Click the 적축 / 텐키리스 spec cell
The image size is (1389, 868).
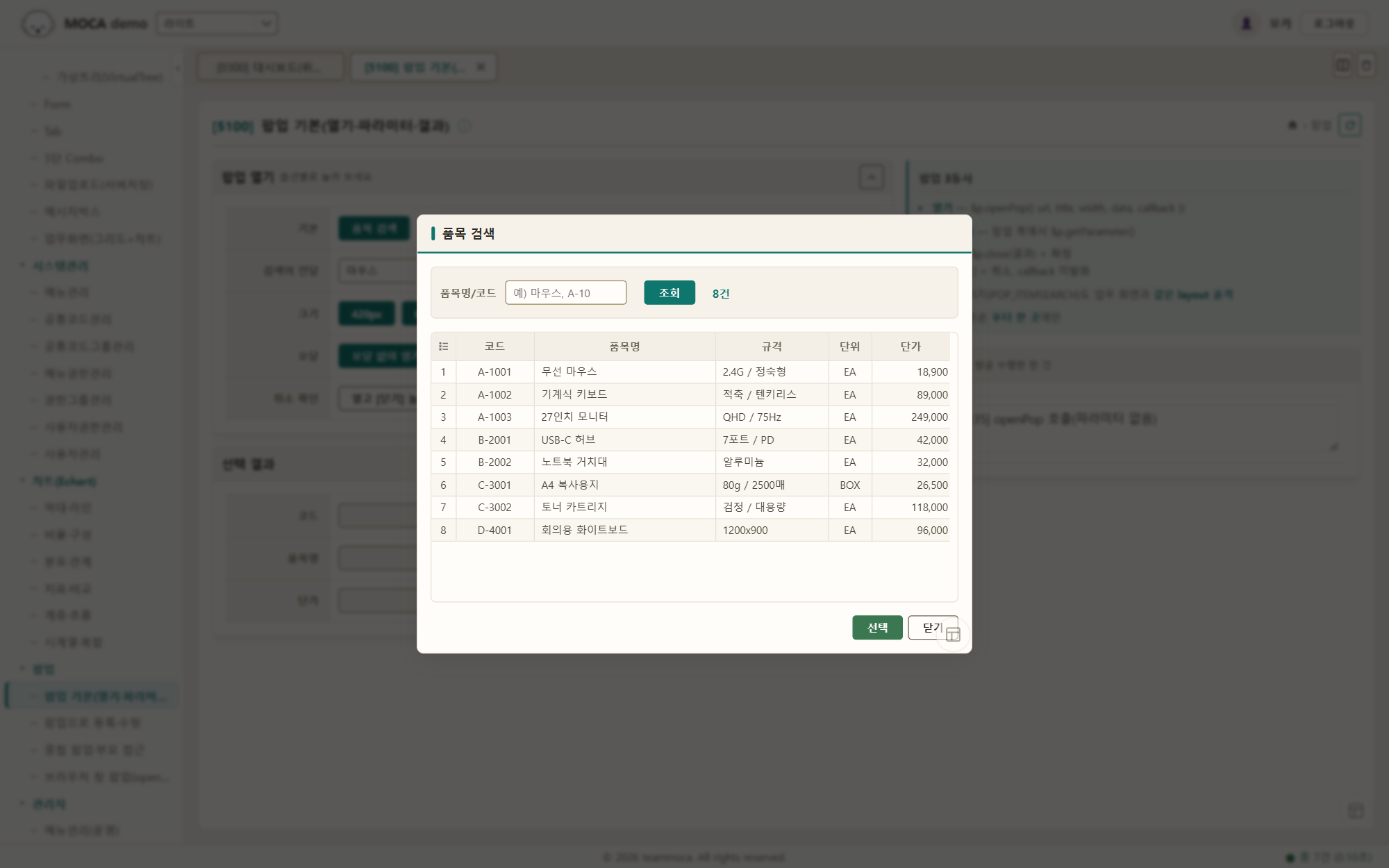[772, 394]
